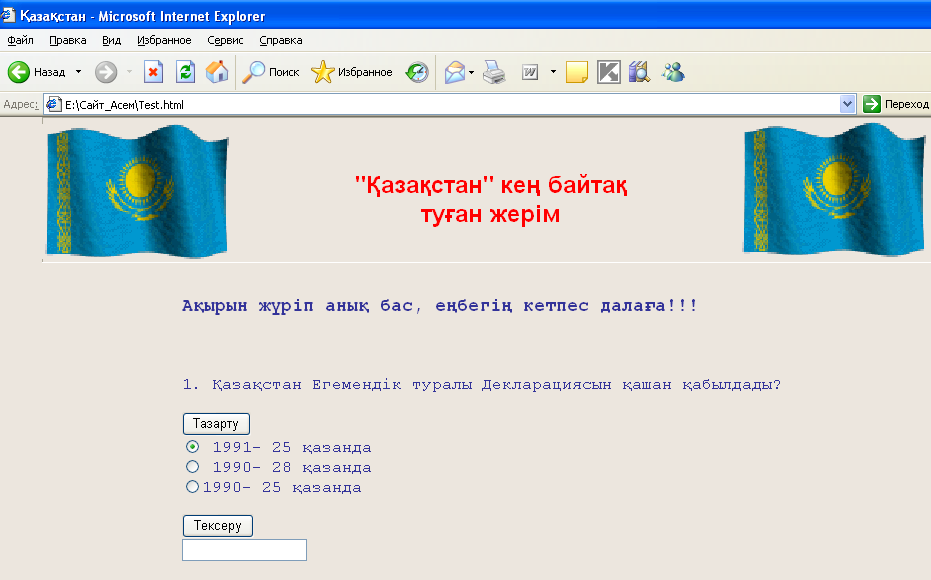Click the K logo toolbar icon
The height and width of the screenshot is (580, 931).
609,72
